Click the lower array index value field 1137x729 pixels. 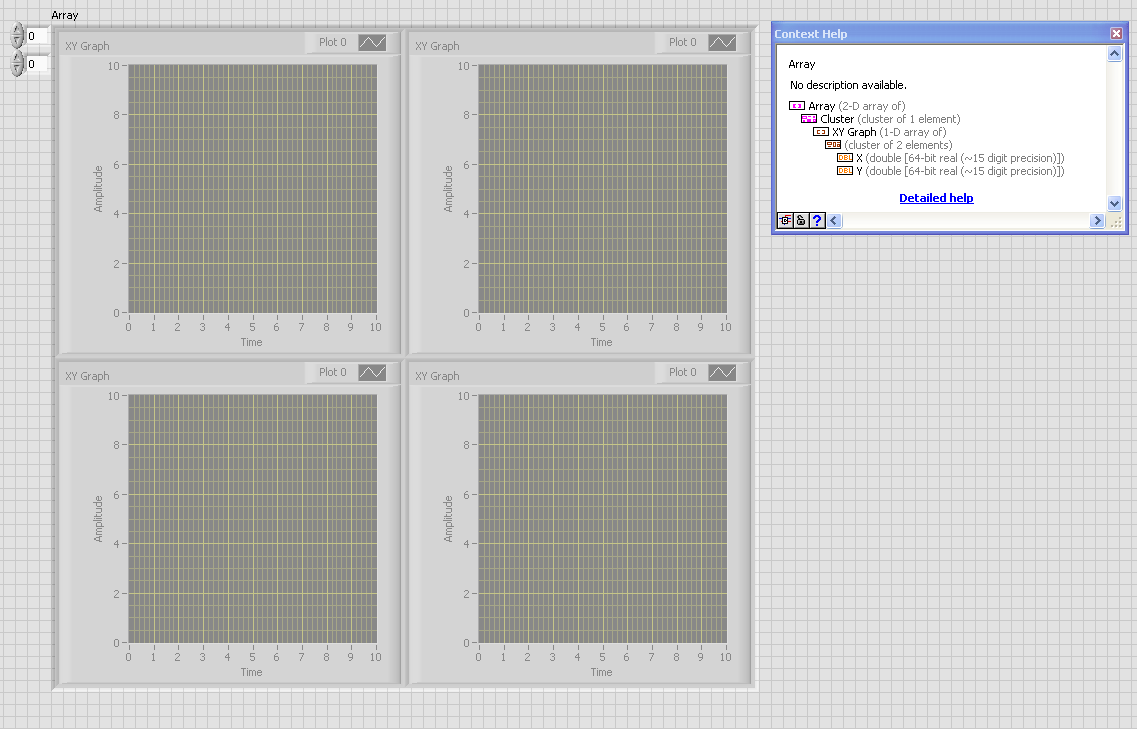[38, 64]
